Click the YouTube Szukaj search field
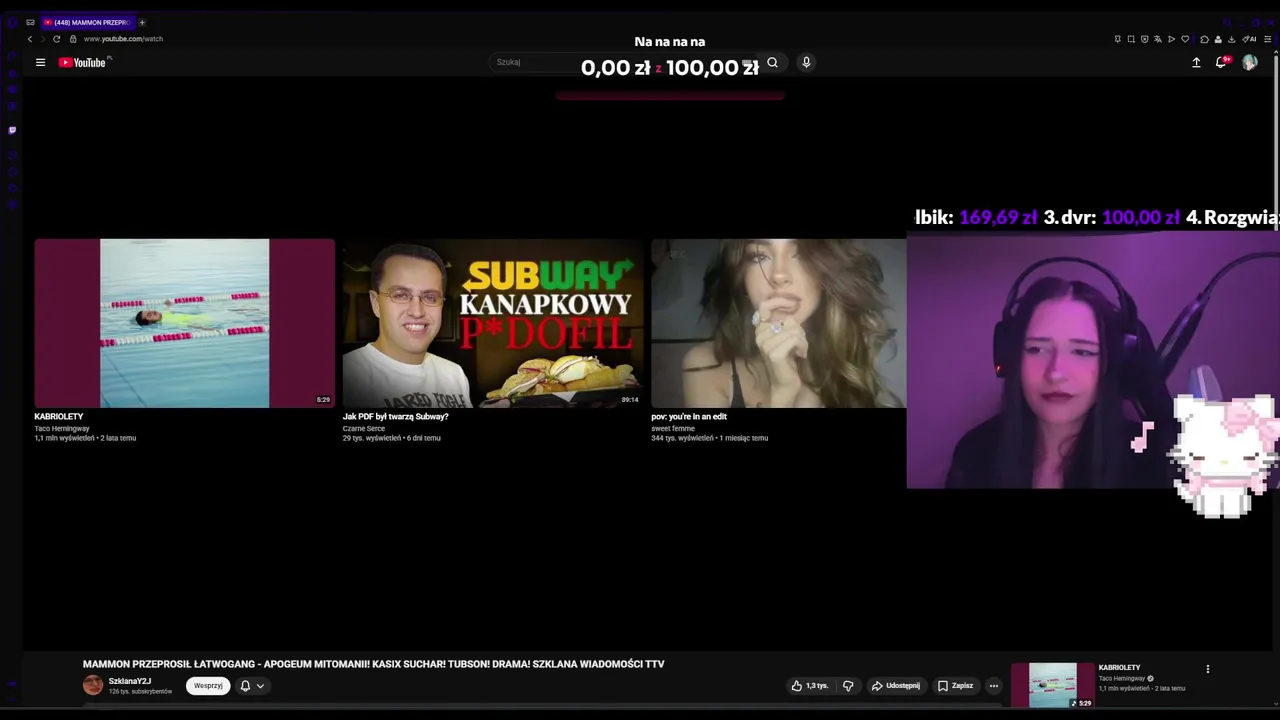 [x=620, y=62]
